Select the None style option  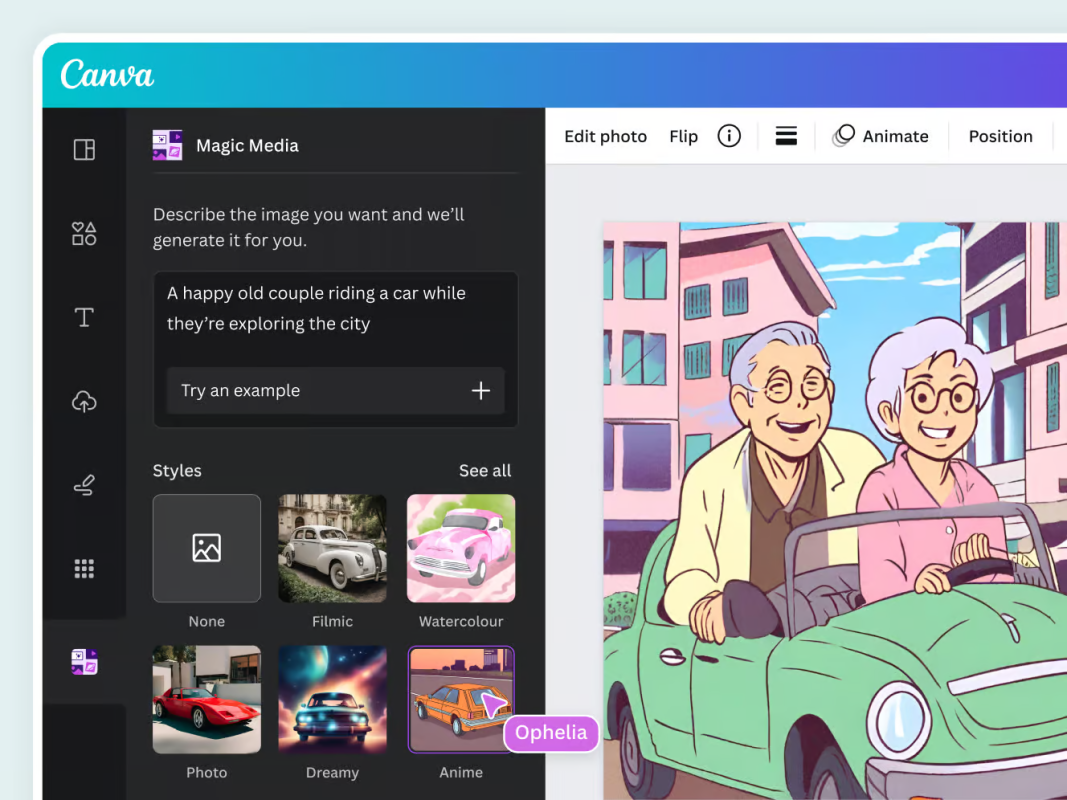(x=207, y=548)
